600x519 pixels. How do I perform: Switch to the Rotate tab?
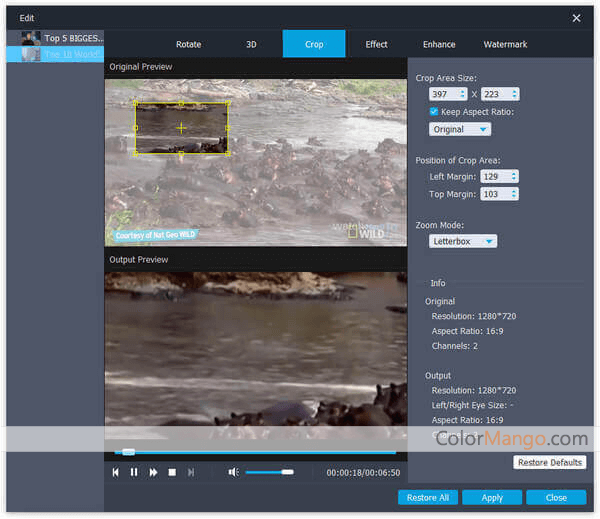(x=188, y=44)
